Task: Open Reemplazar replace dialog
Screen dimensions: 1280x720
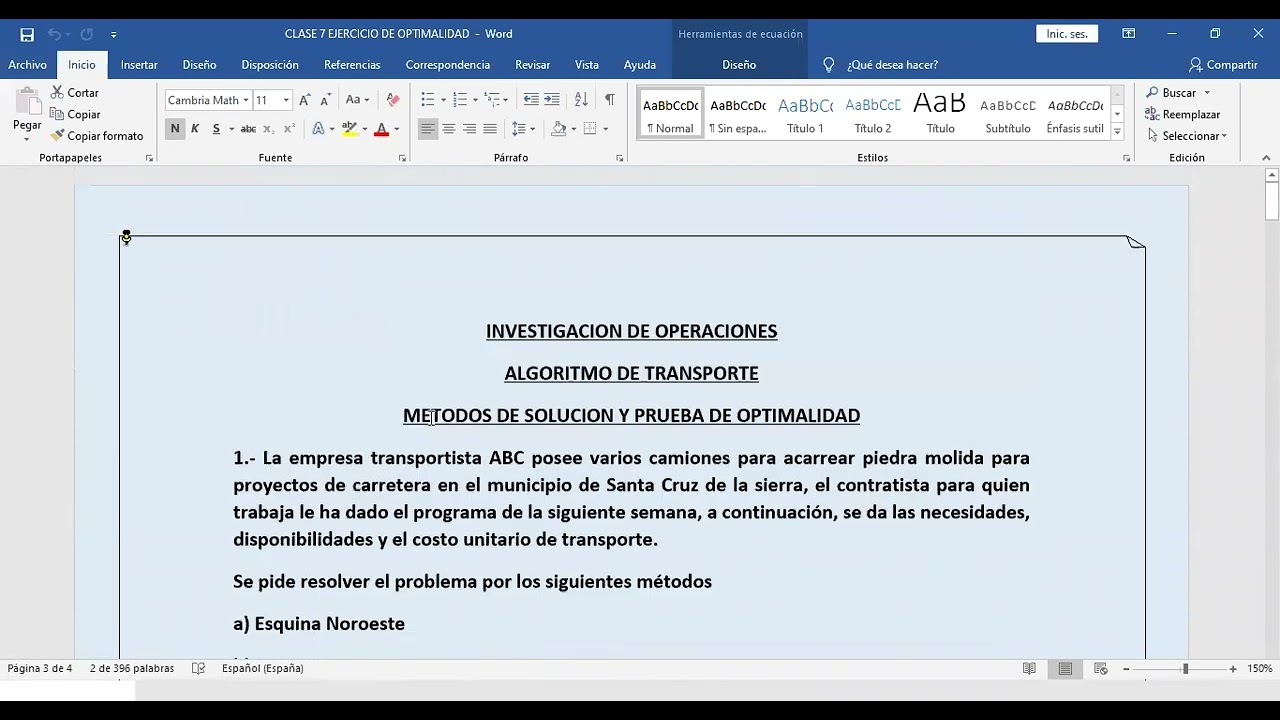Action: tap(1184, 114)
